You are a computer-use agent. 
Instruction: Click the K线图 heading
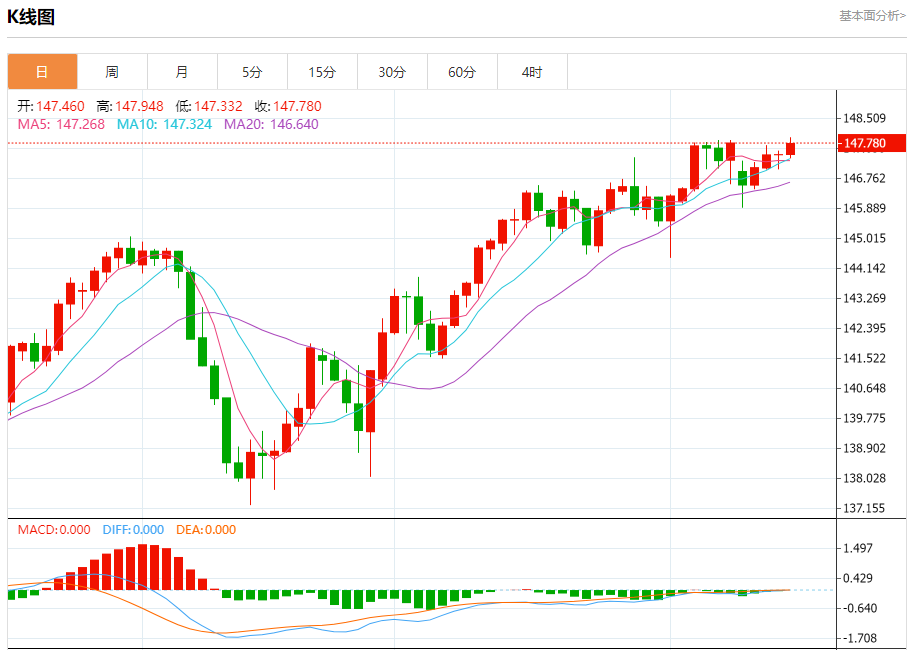click(x=31, y=17)
